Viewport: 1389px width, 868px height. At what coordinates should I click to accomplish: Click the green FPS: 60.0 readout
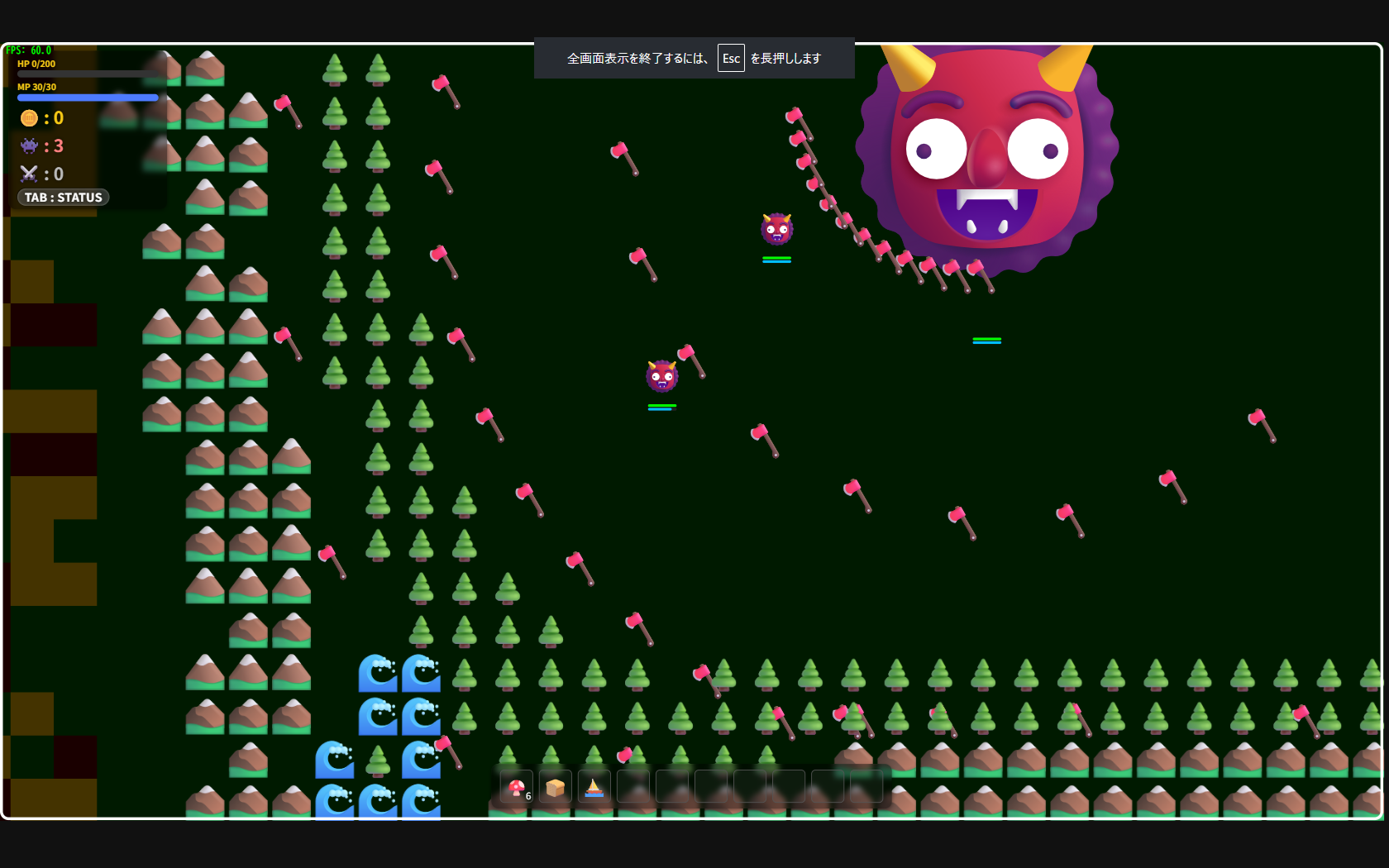(29, 50)
